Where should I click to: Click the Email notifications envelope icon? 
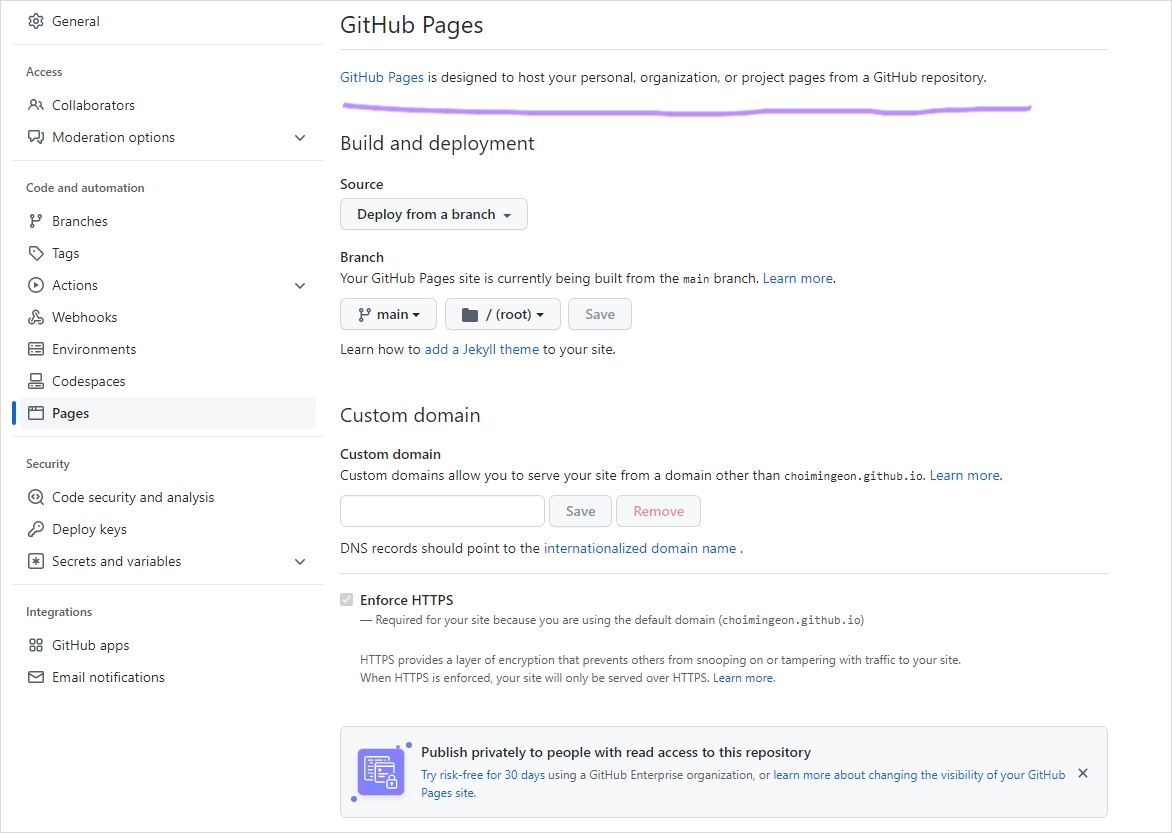tap(35, 677)
